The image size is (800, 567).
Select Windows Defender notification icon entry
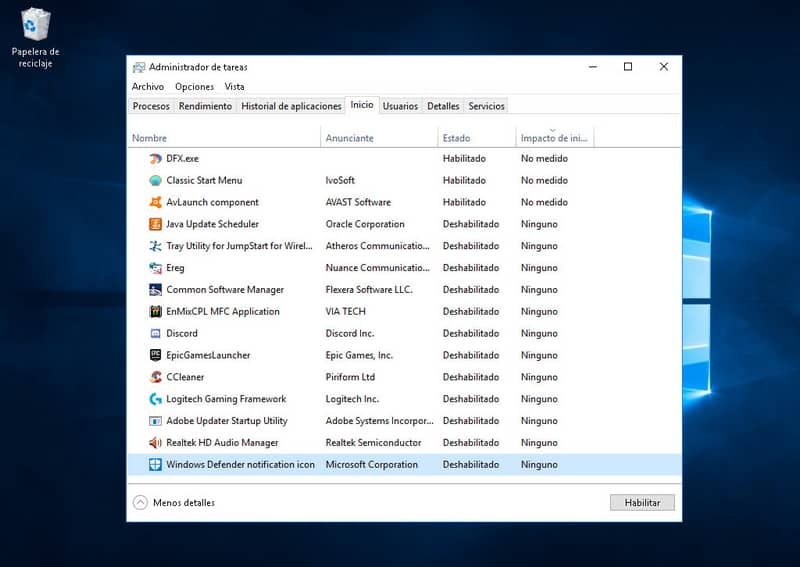(240, 464)
